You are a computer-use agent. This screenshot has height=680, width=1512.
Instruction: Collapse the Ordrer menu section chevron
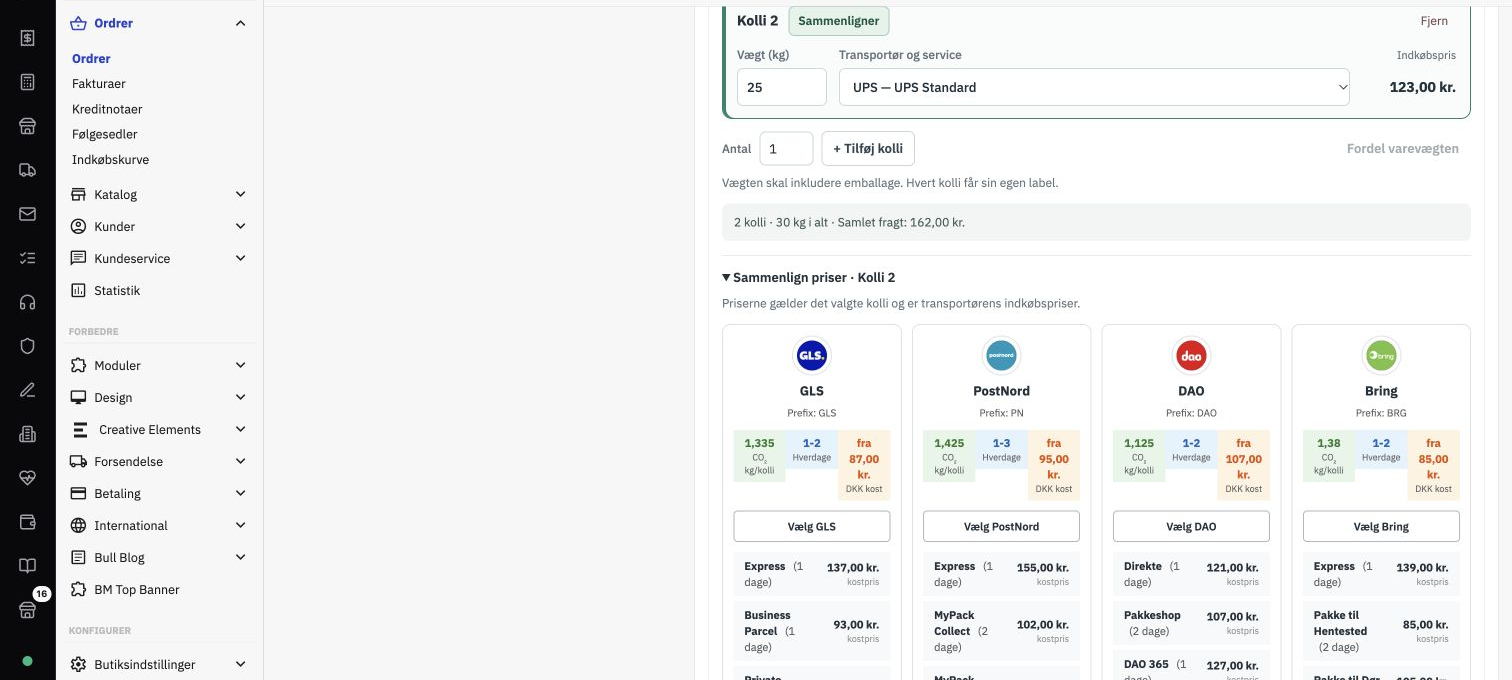click(240, 23)
